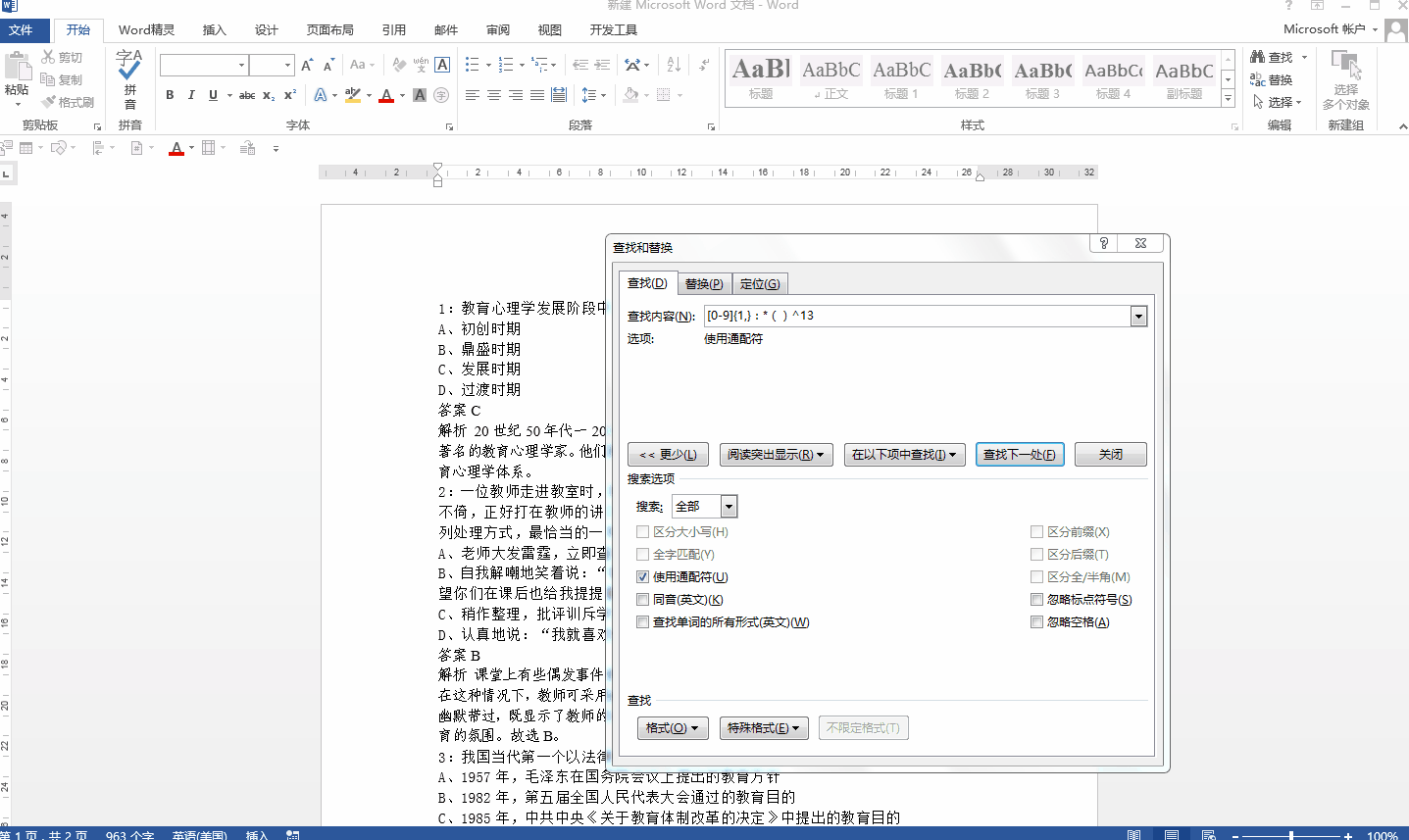Check the 同音(英文)(K) sounds-like checkbox
This screenshot has width=1409, height=840.
tap(643, 600)
